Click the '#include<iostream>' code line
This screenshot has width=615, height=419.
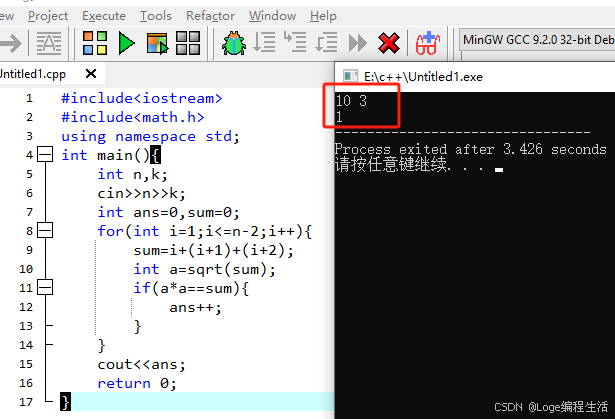click(x=142, y=98)
